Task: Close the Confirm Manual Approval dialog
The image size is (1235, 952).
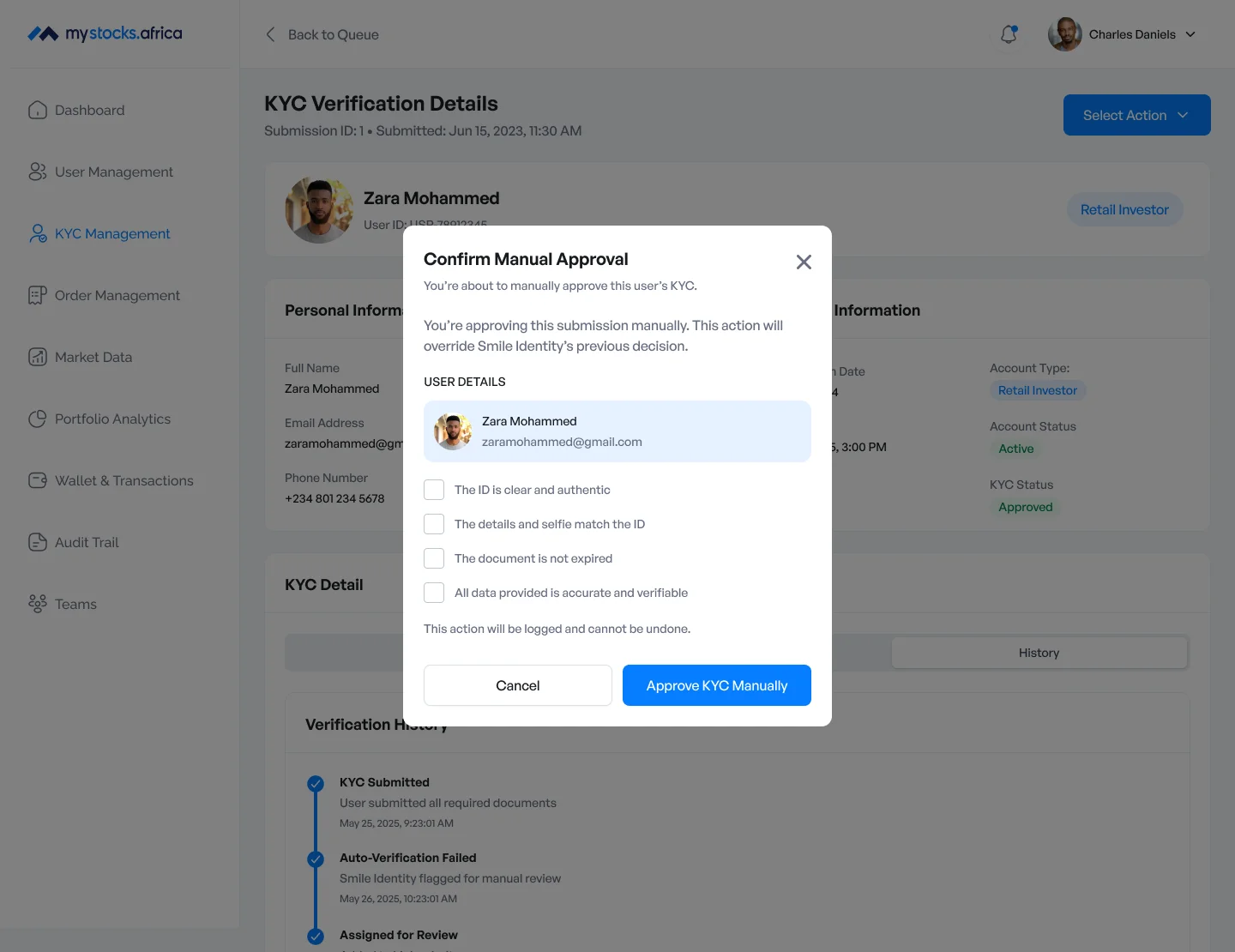Action: click(804, 262)
